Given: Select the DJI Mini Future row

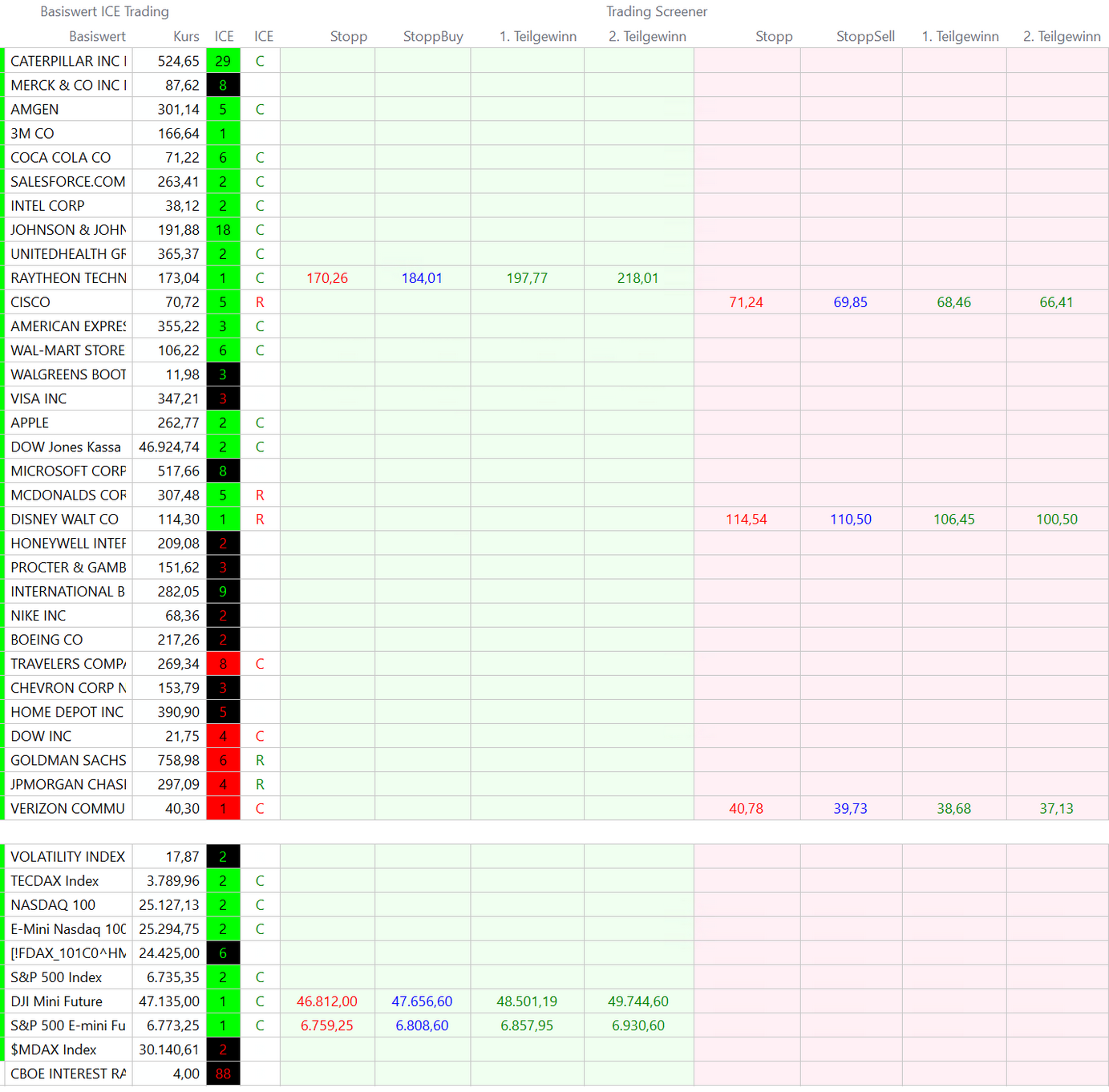Looking at the screenshot, I should pos(56,1001).
